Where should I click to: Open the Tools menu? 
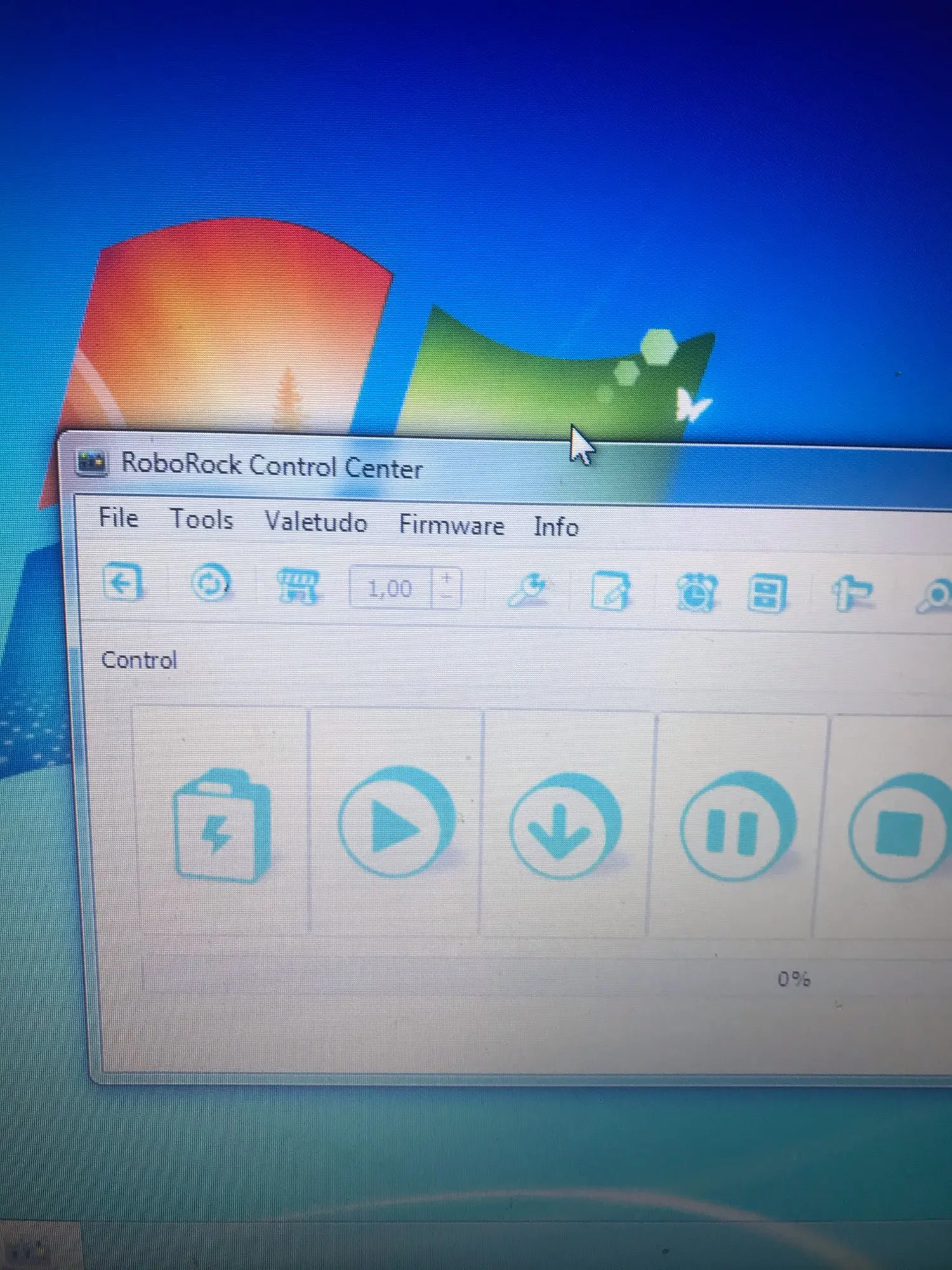pos(202,519)
